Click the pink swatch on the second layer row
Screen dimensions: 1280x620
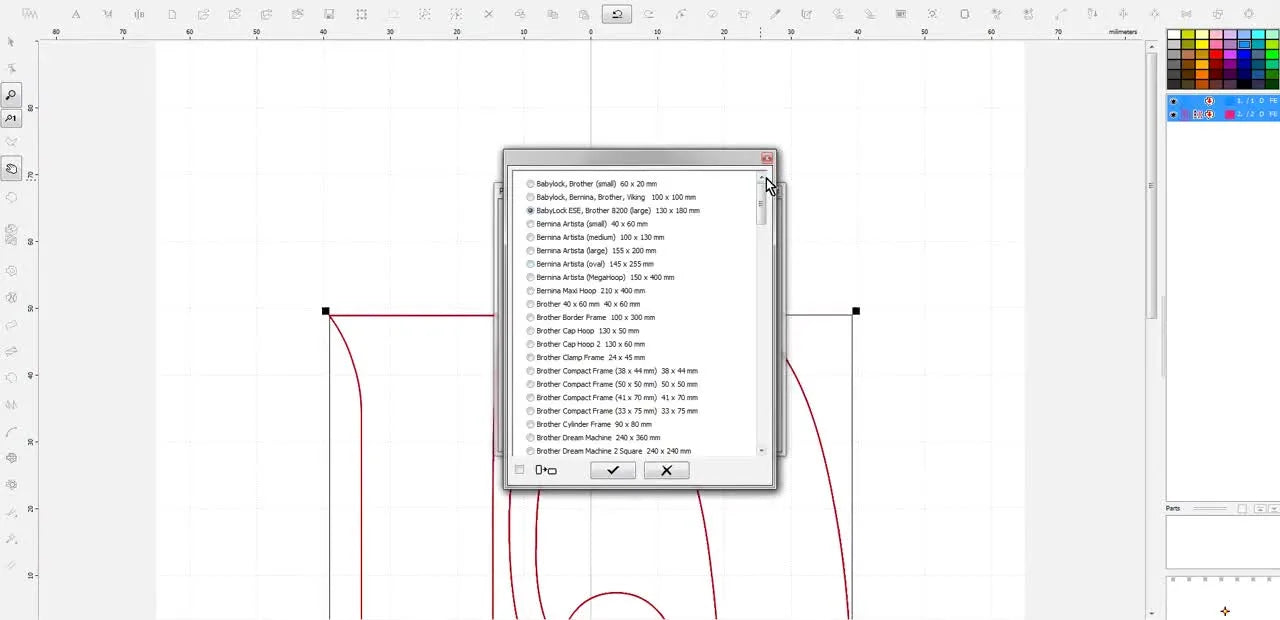pyautogui.click(x=1230, y=114)
